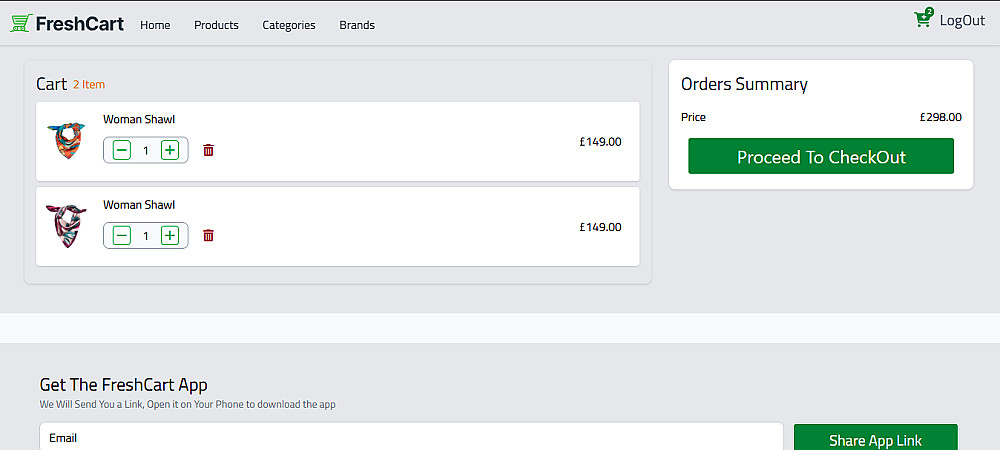Click the orange shawl product thumbnail
This screenshot has height=450, width=1000.
[66, 141]
